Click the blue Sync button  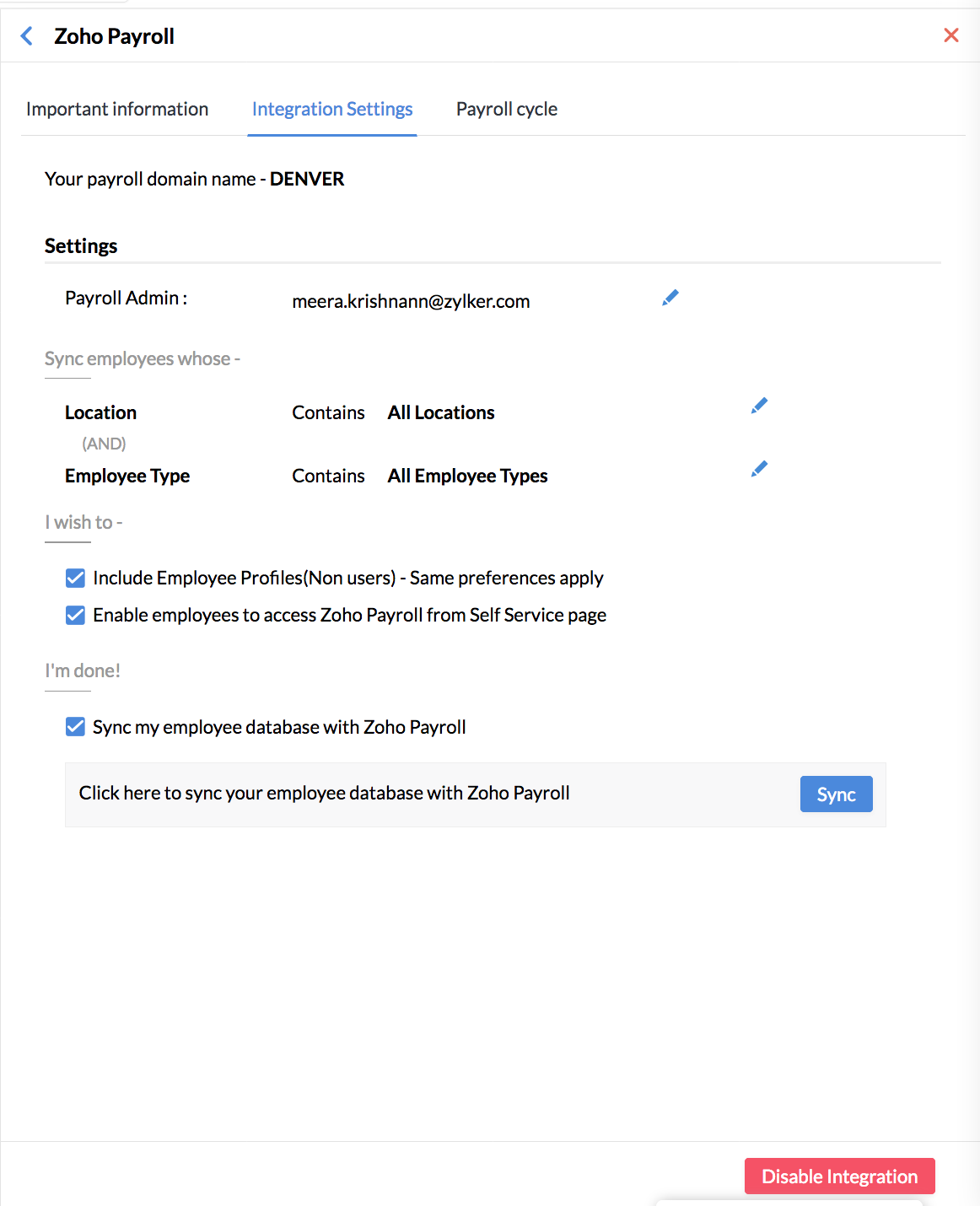point(836,794)
